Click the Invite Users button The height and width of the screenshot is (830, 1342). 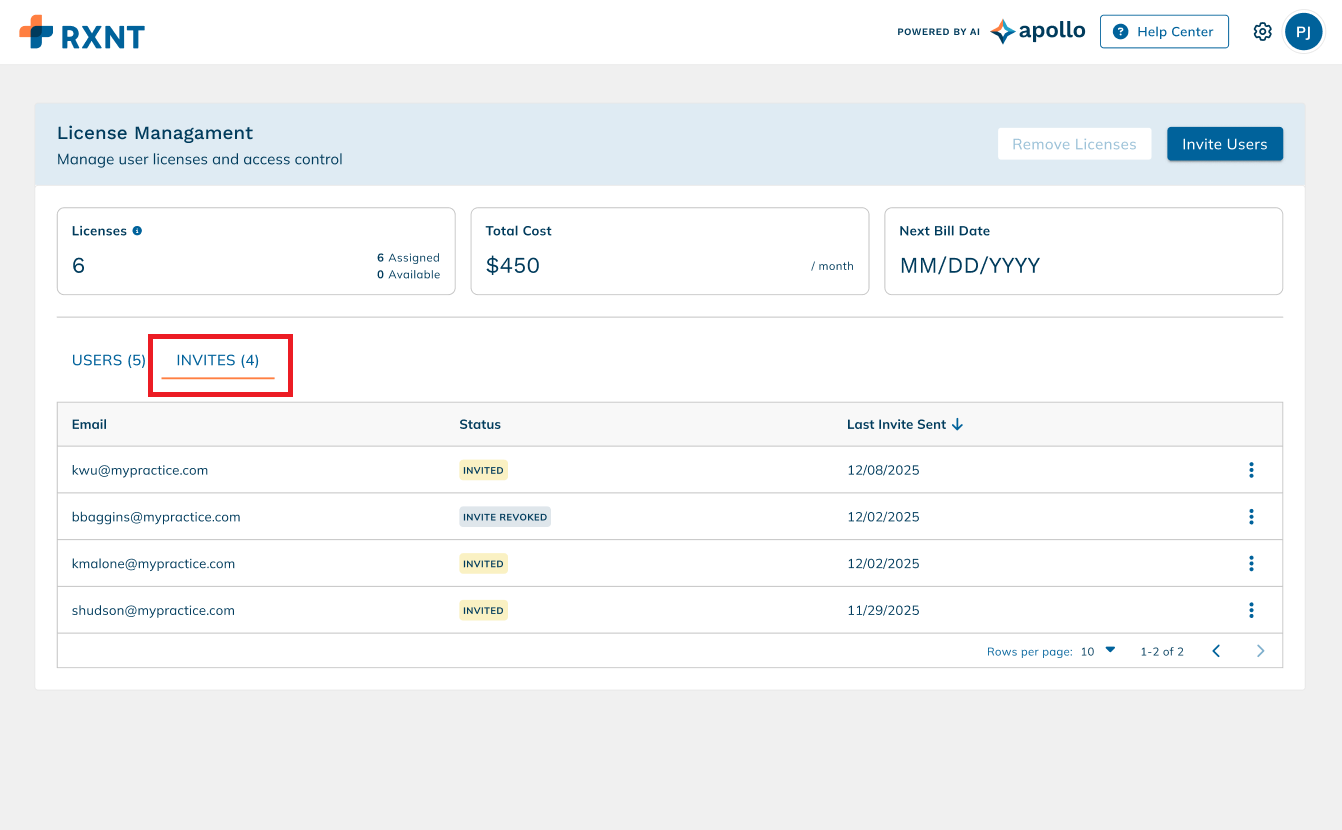(1224, 144)
